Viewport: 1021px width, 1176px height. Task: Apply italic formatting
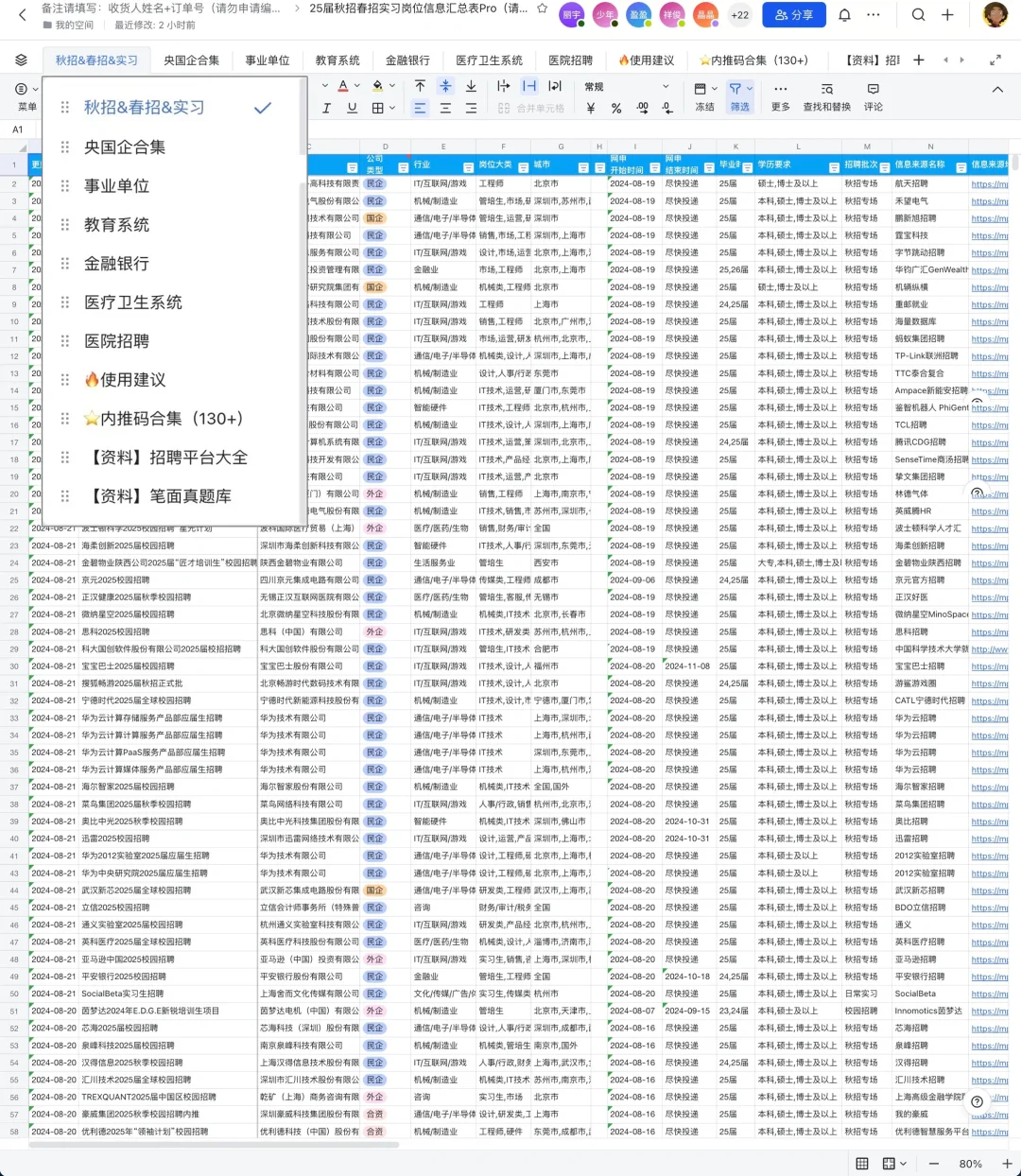coord(326,109)
